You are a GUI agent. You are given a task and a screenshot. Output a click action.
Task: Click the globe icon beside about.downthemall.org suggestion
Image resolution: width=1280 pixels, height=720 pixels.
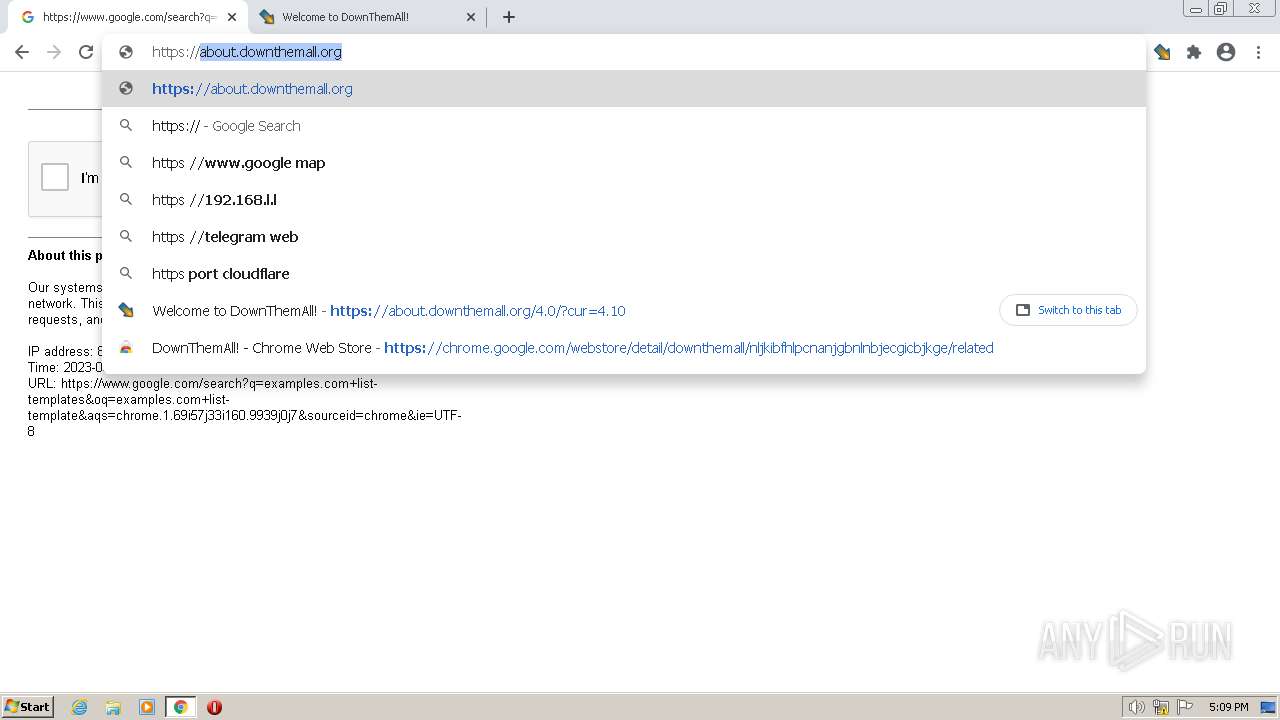(126, 88)
